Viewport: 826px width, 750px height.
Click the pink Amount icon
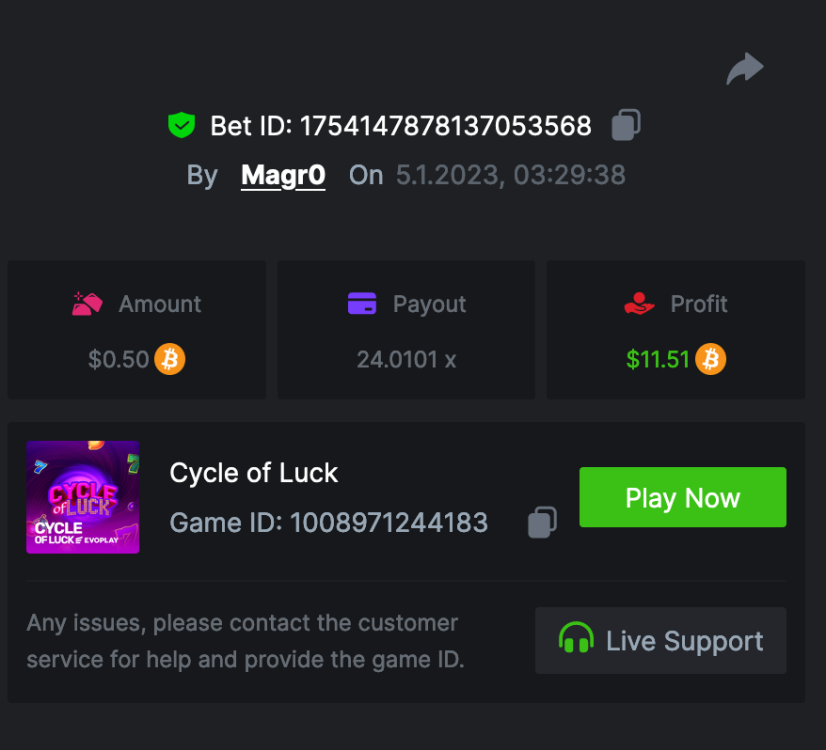pos(88,303)
